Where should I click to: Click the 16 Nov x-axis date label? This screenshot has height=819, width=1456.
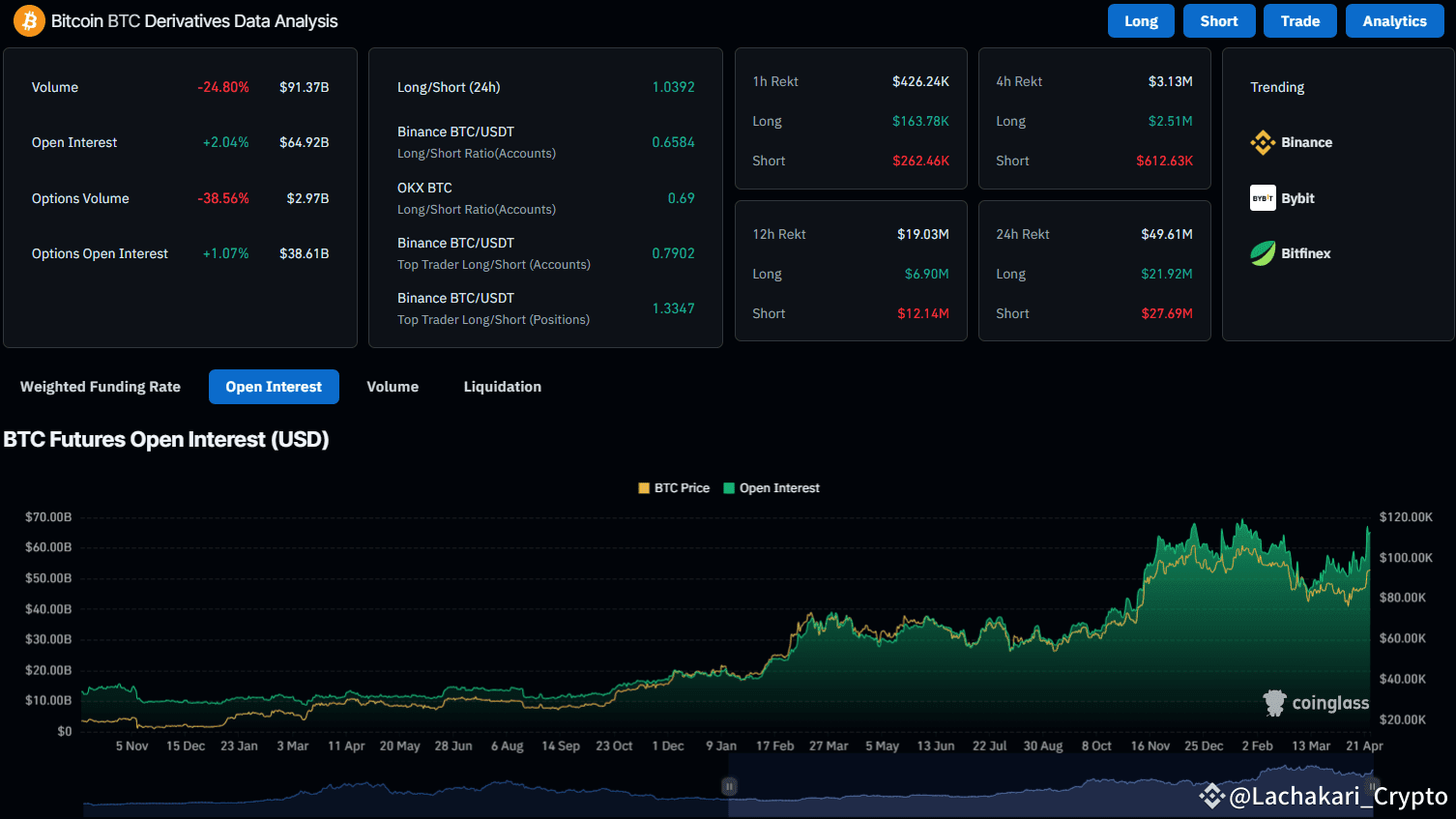tap(1150, 746)
